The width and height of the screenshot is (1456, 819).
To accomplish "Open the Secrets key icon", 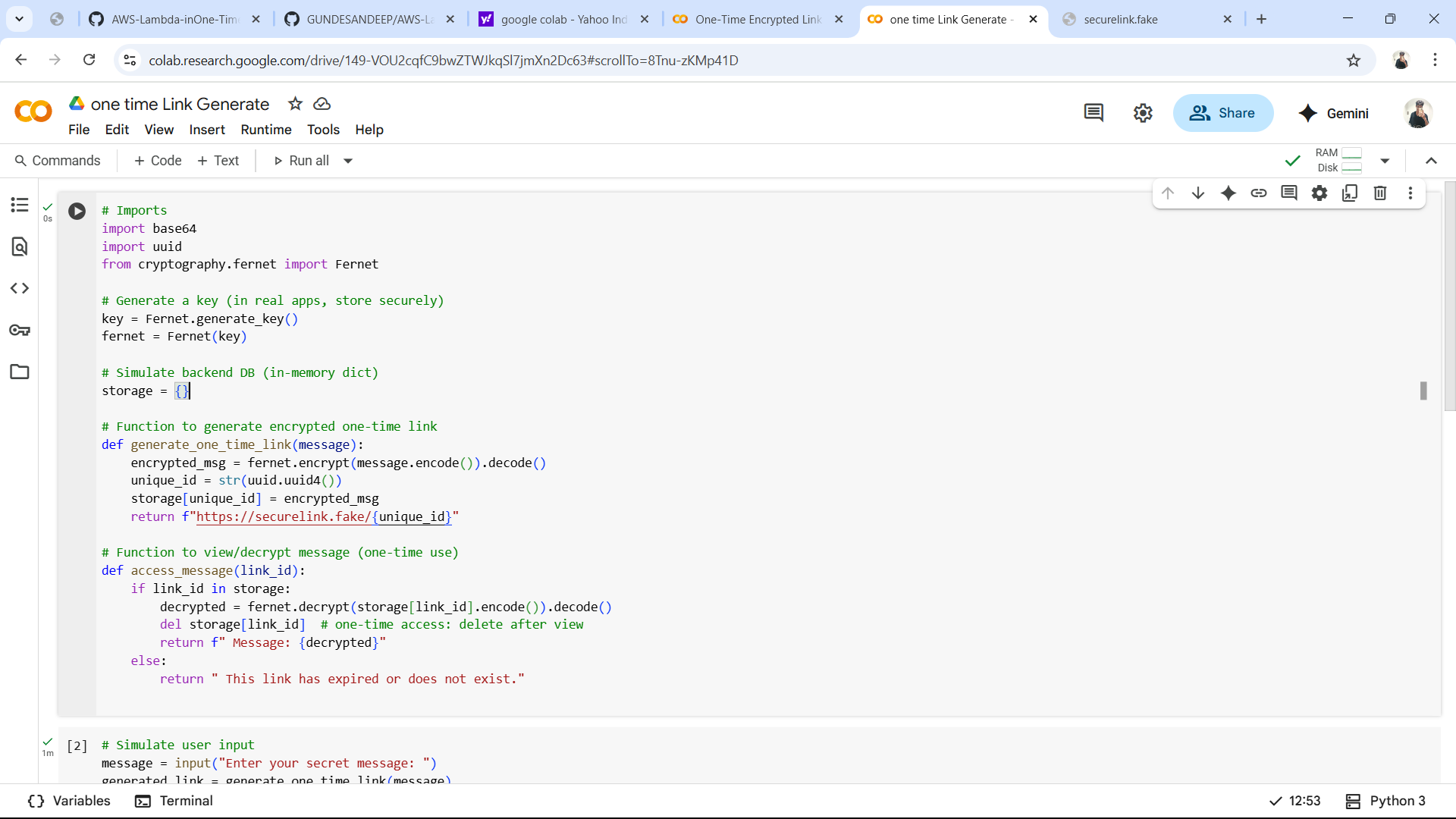I will pyautogui.click(x=20, y=330).
